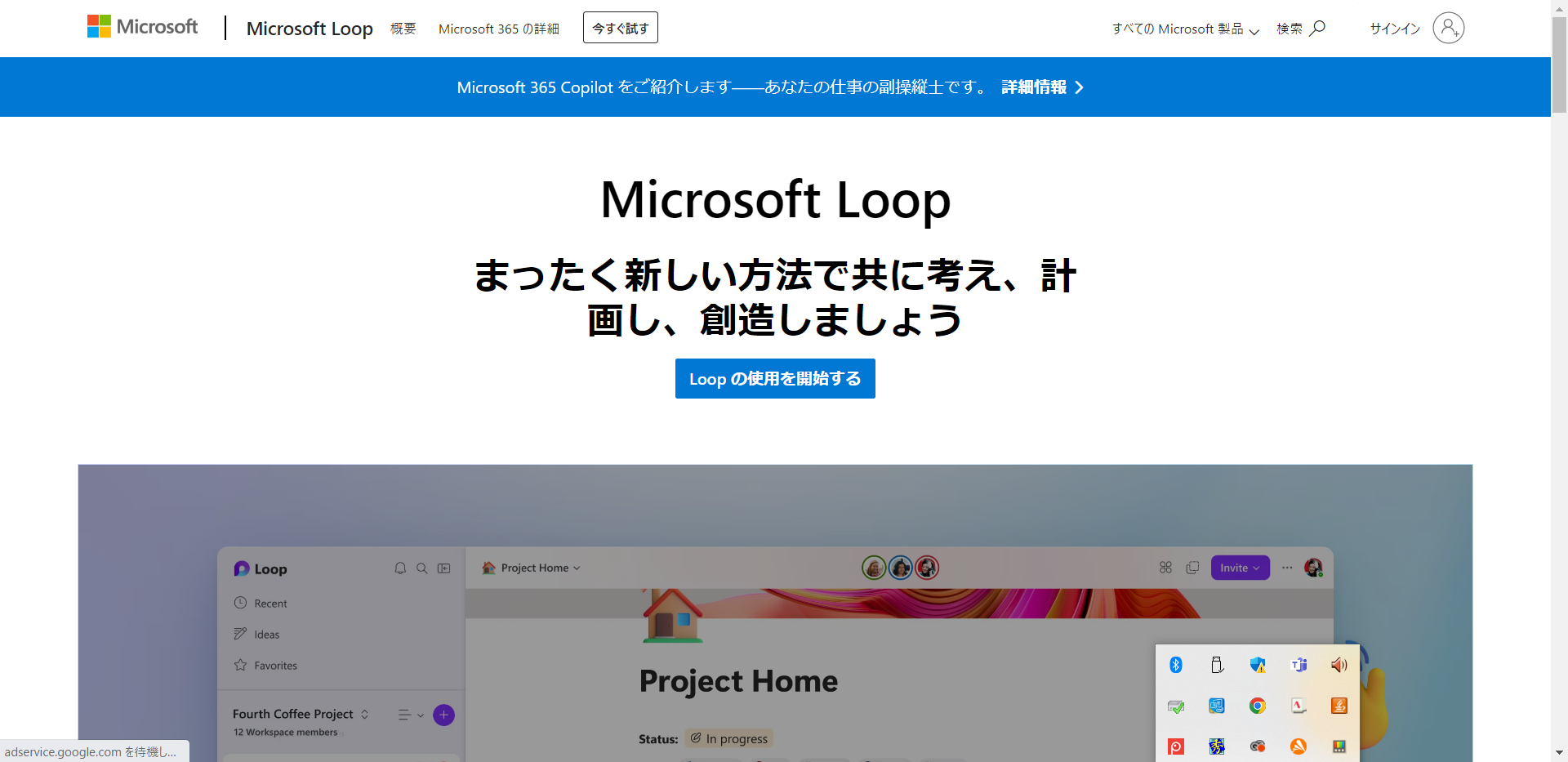The width and height of the screenshot is (1568, 762).
Task: Click the Intel graphics tray icon
Action: [x=1217, y=706]
